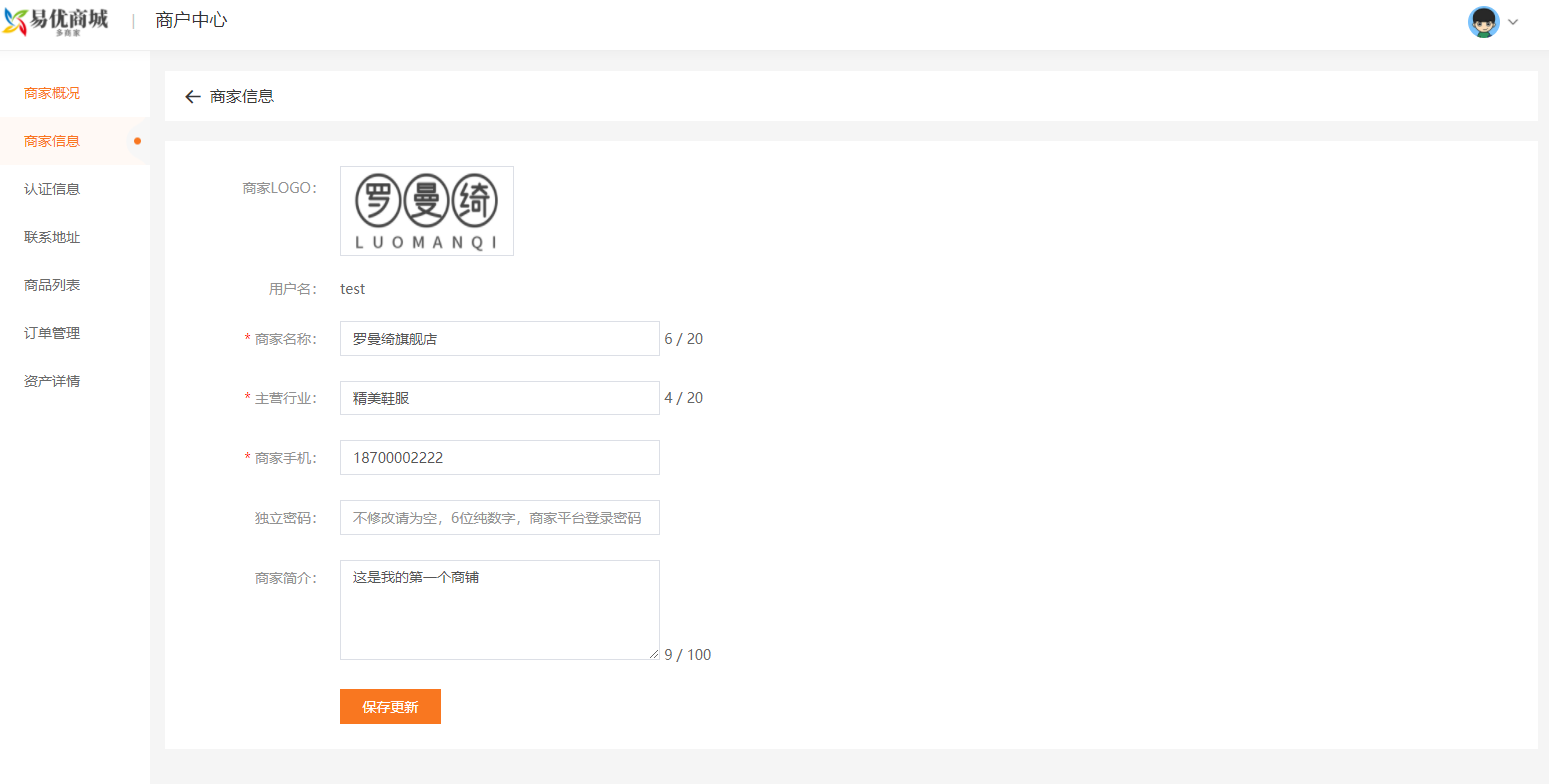Navigate to 订单管理 in the sidebar
Screen dimensions: 1549x784
coord(52,333)
